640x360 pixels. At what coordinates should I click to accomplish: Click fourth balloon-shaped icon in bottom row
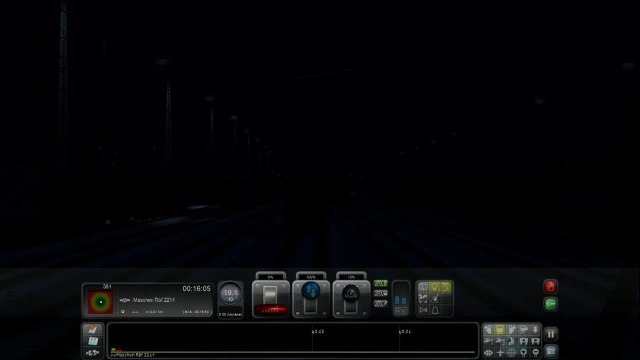[x=523, y=352]
